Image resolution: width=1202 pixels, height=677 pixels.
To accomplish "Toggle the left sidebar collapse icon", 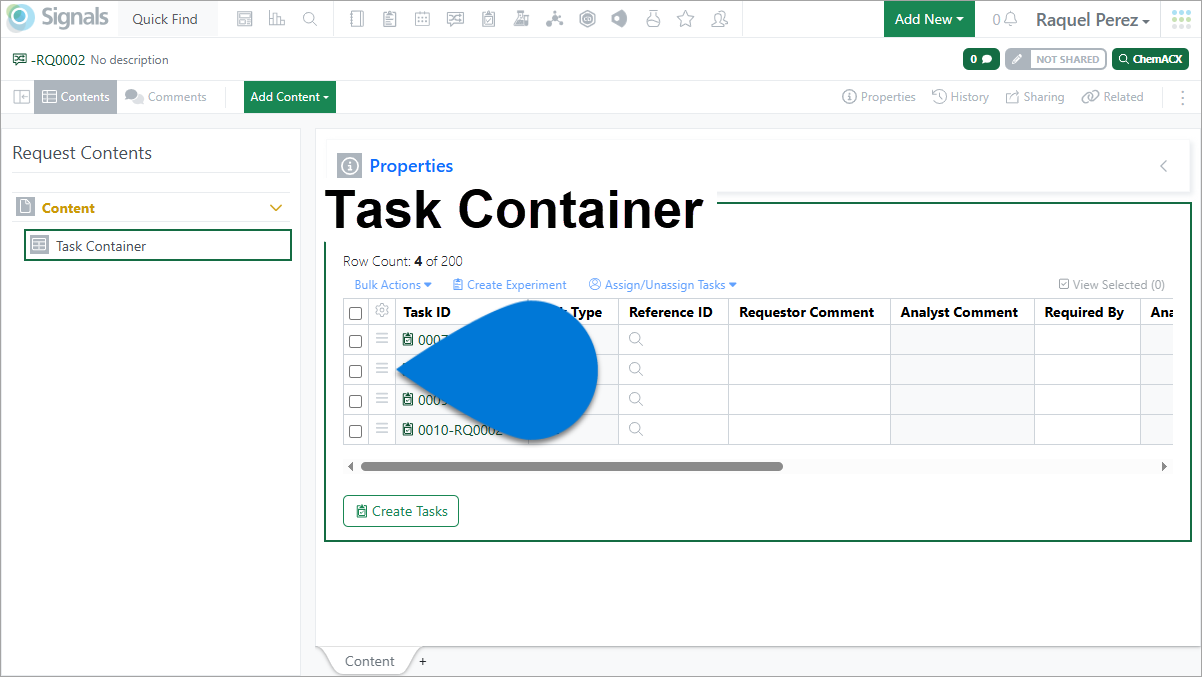I will 21,97.
